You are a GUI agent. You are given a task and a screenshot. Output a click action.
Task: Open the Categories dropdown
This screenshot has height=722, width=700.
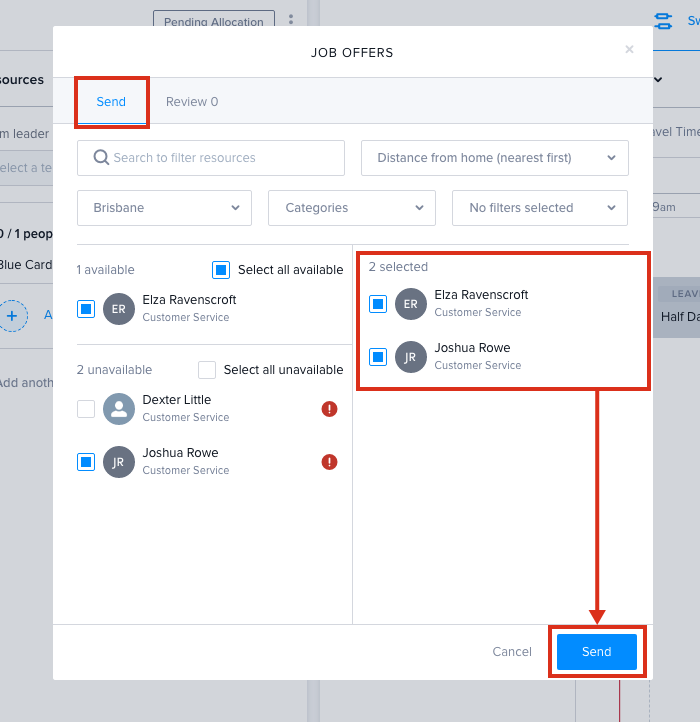pyautogui.click(x=351, y=208)
